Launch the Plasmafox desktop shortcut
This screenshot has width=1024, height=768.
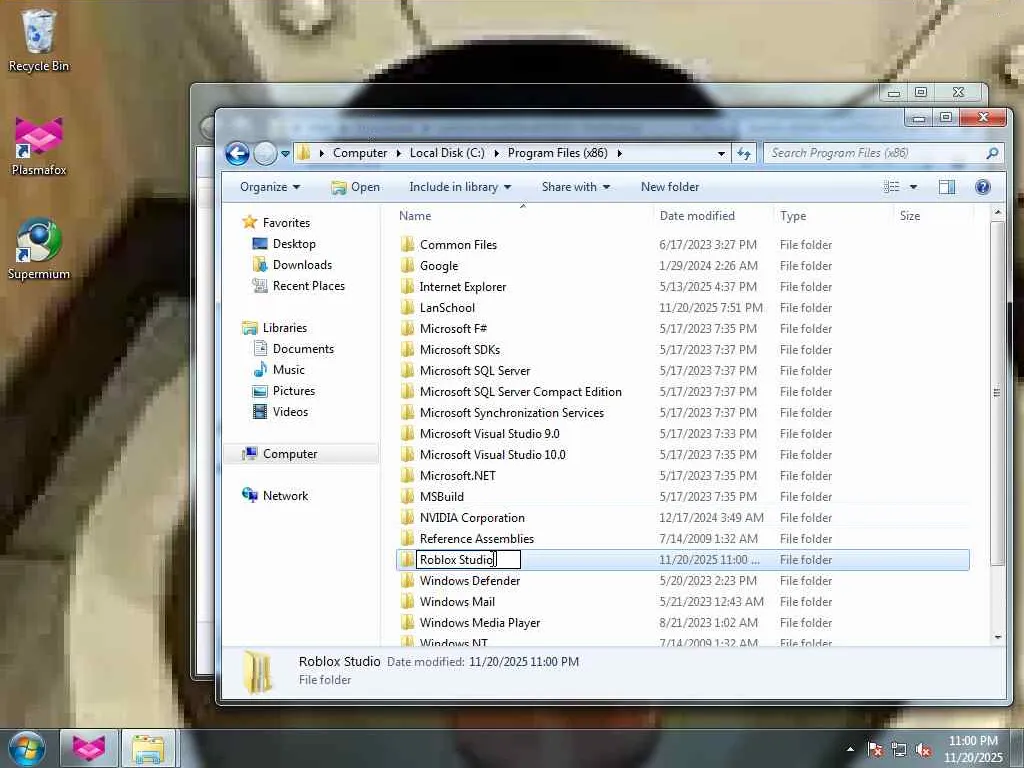pos(39,146)
